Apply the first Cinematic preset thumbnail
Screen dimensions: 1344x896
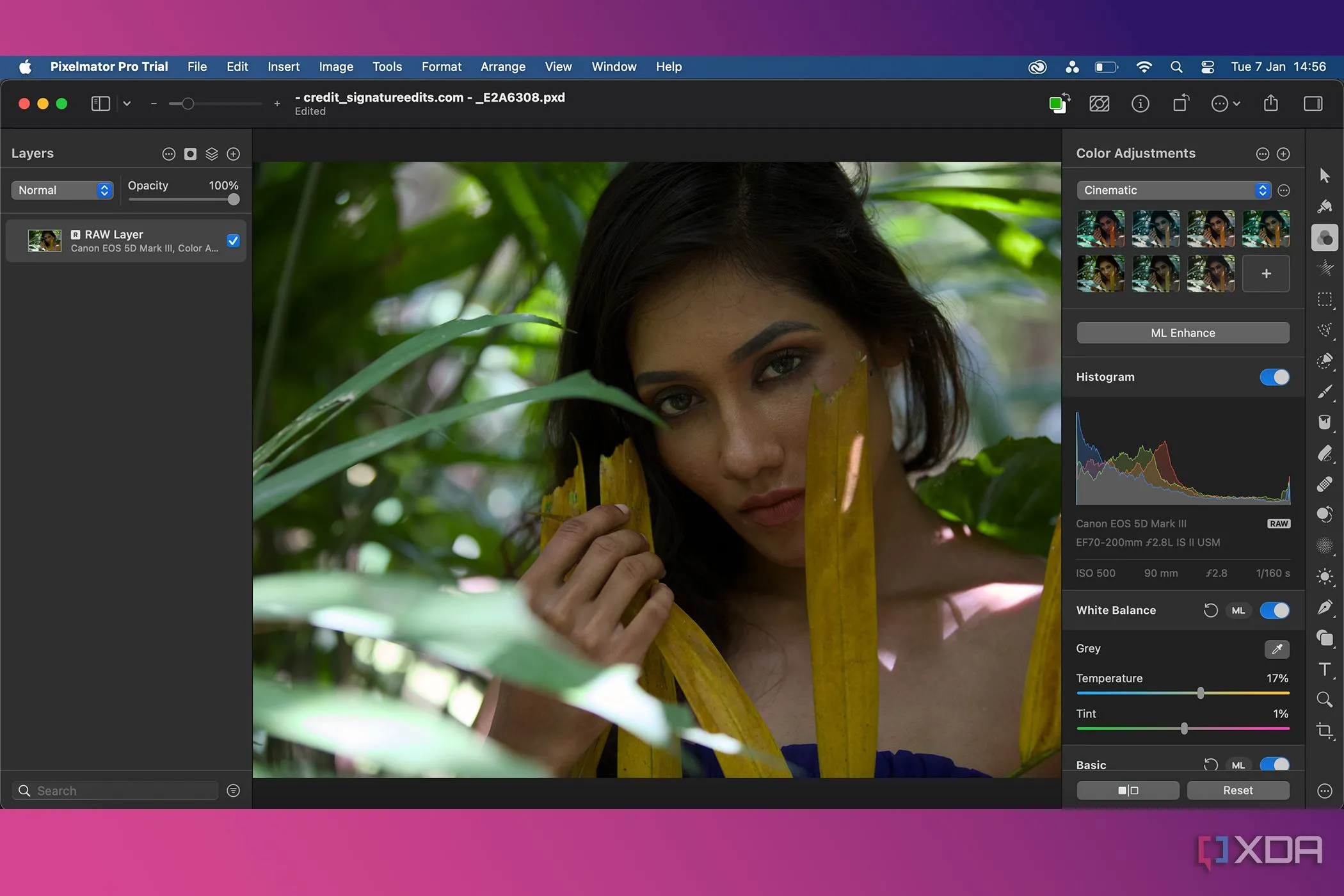click(1100, 228)
